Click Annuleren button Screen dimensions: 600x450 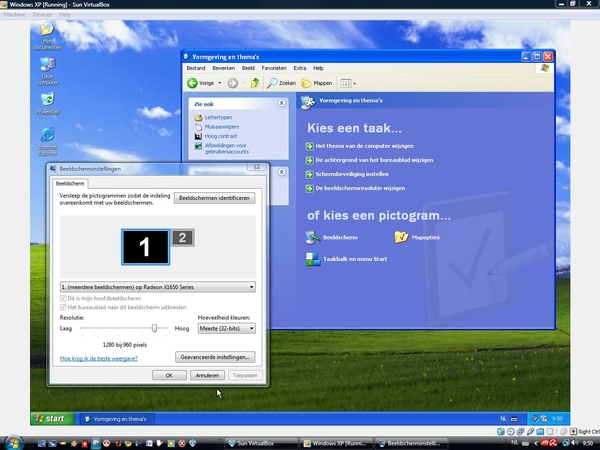pos(207,375)
